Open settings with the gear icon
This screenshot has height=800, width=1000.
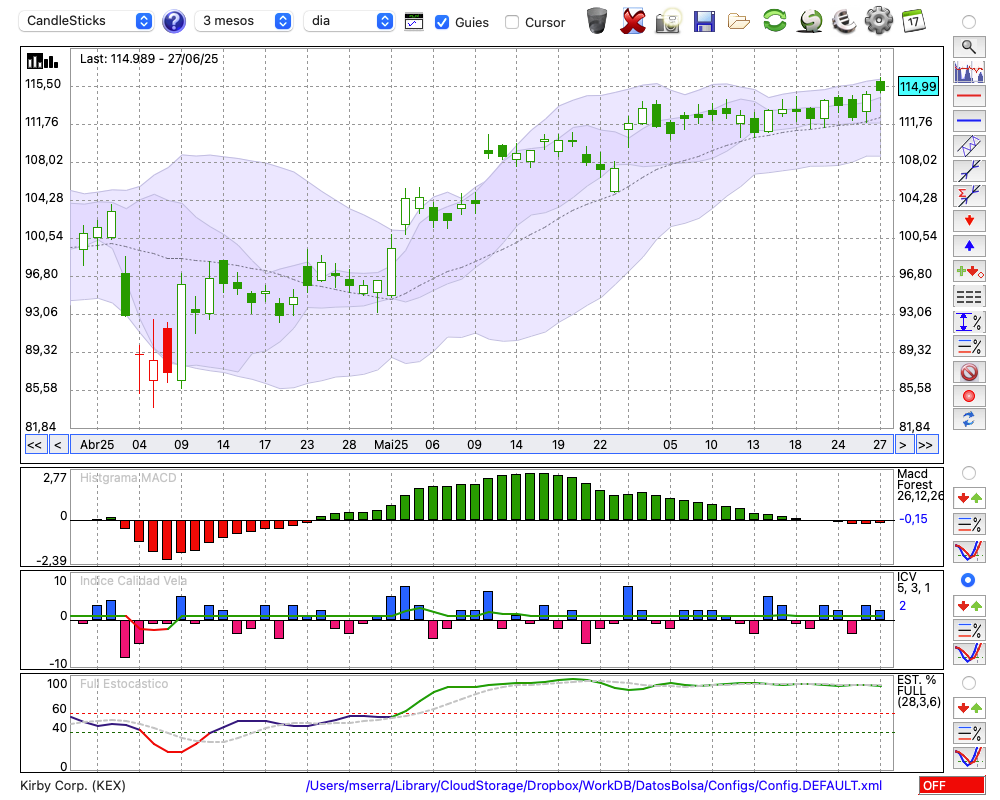pyautogui.click(x=879, y=20)
